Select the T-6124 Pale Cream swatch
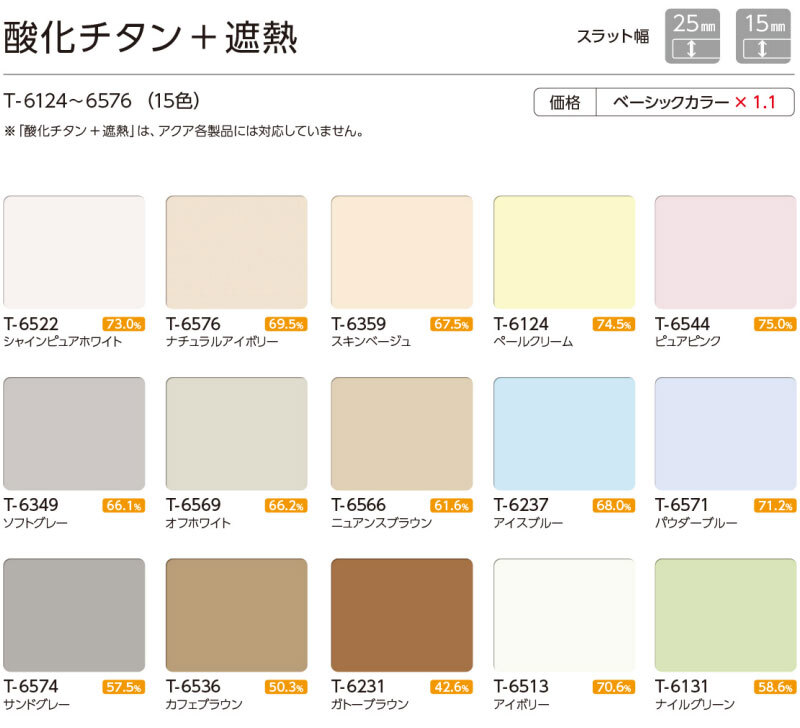Viewport: 800px width, 728px height. tap(564, 251)
